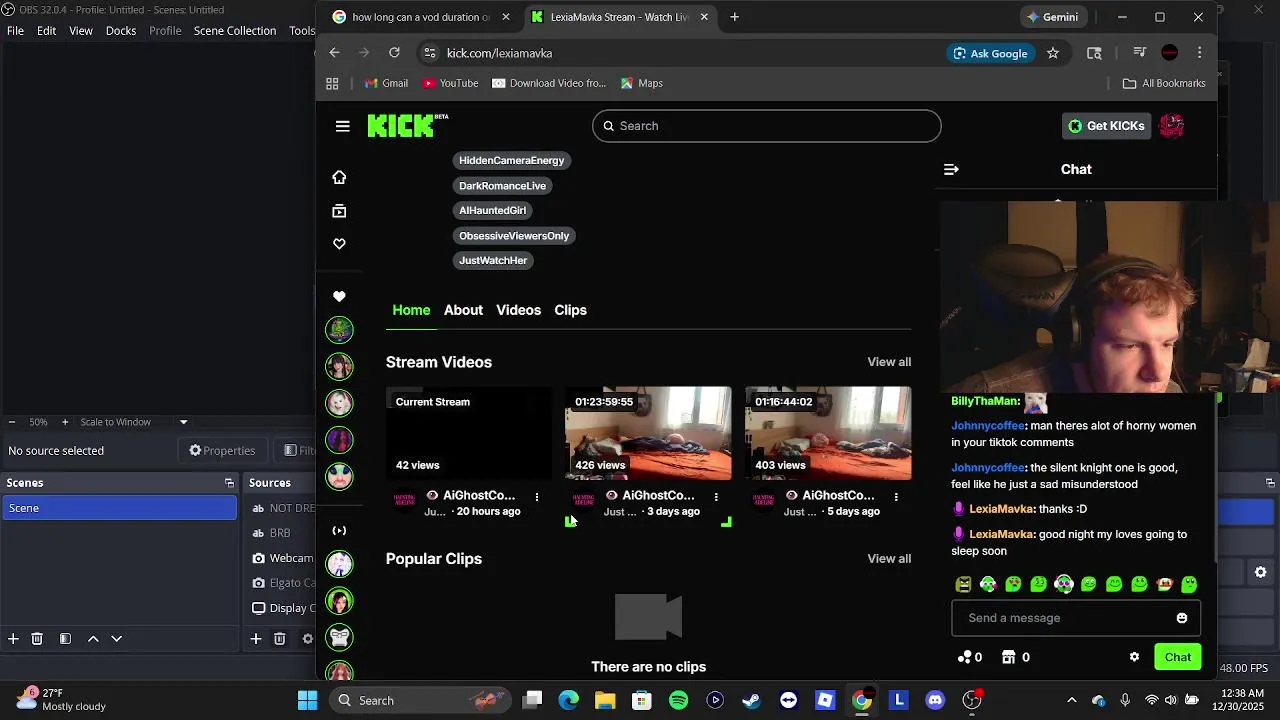This screenshot has height=720, width=1280.
Task: Bookmark this page with star icon
Action: tap(1053, 53)
